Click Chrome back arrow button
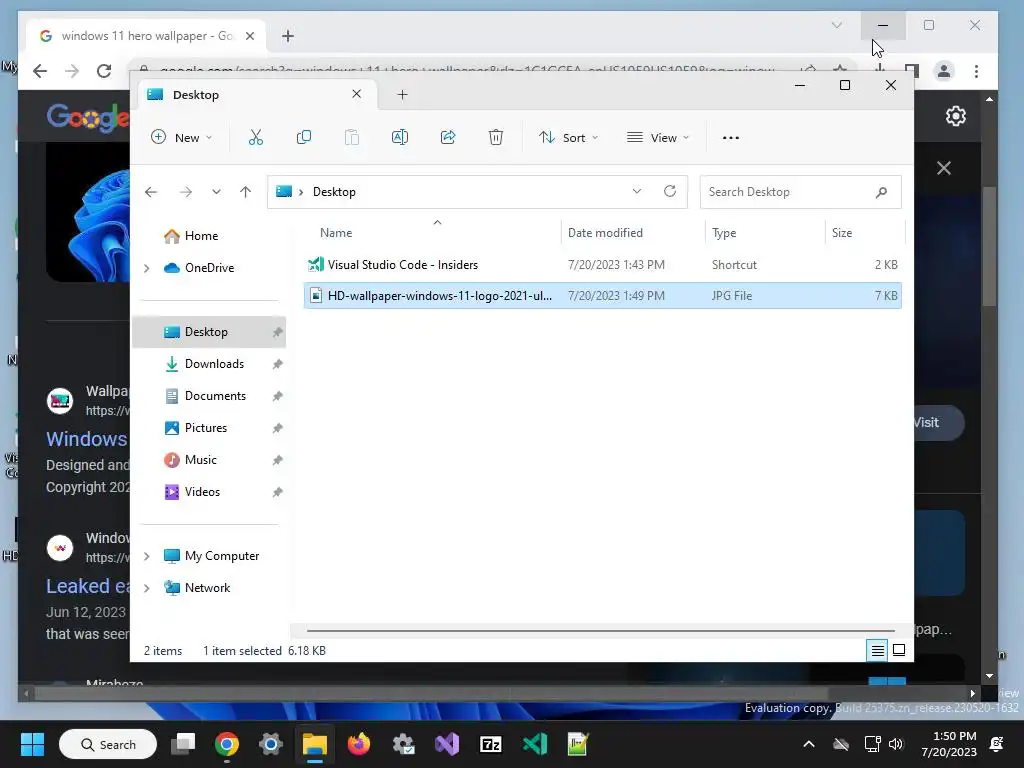Screen dimensions: 1024x768 pyautogui.click(x=40, y=71)
